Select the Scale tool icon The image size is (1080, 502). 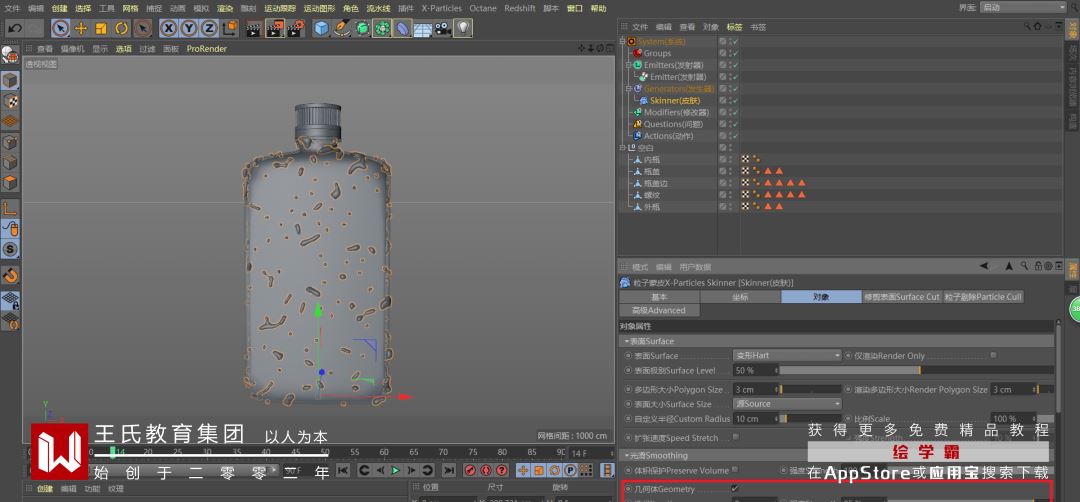coord(101,28)
